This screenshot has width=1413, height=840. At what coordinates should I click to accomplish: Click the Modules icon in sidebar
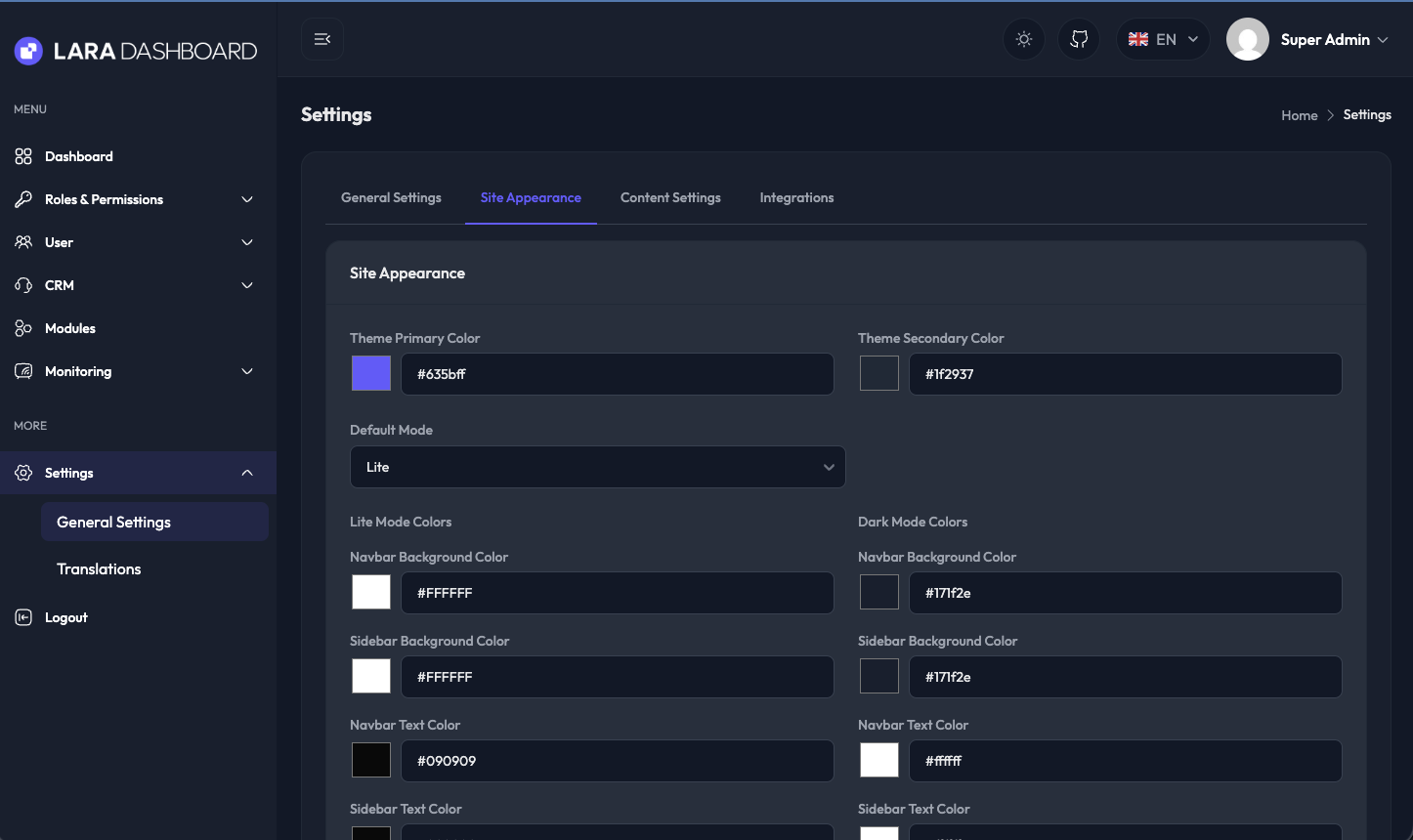coord(23,328)
